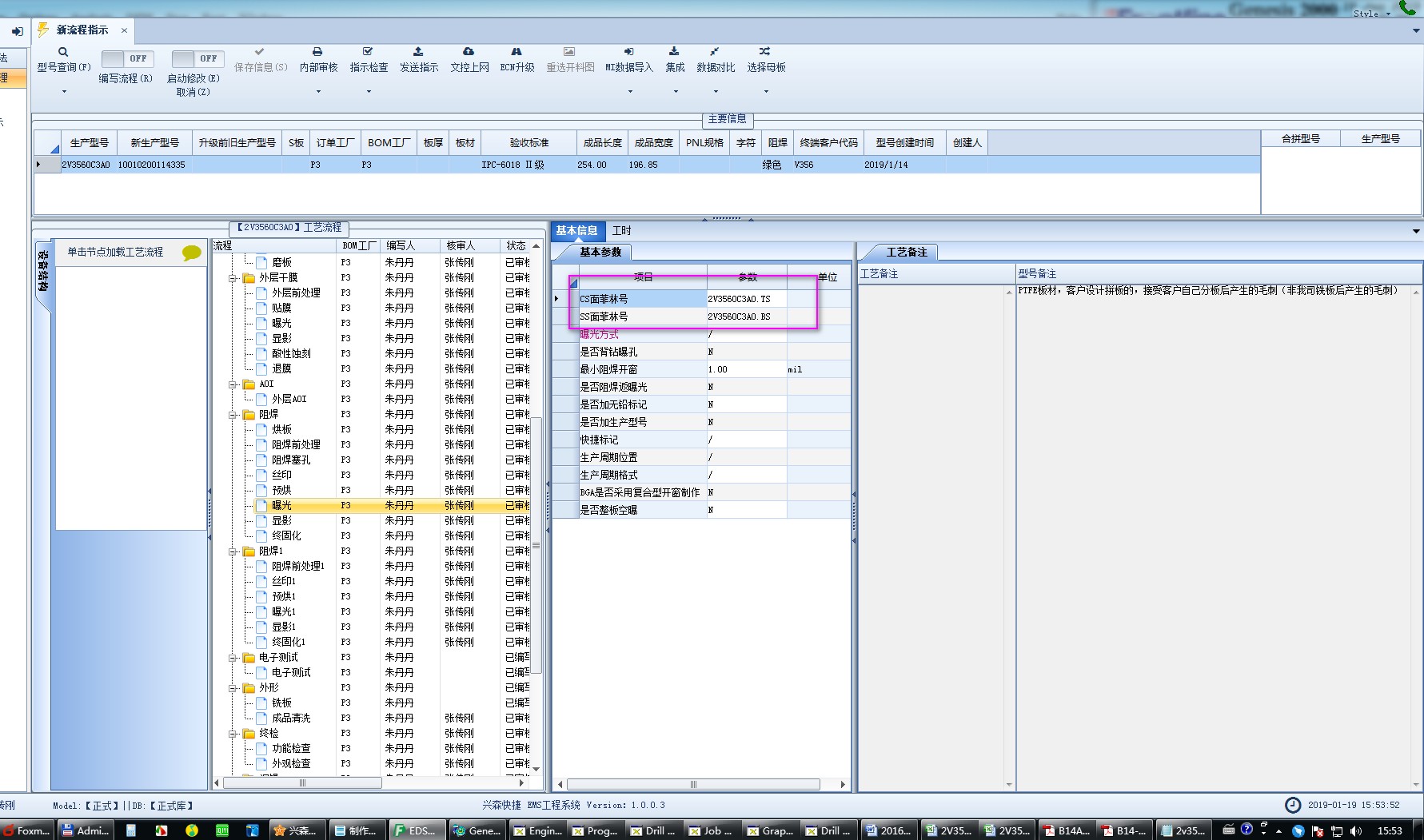Click the 内部审核 printer icon
1424x840 pixels.
pos(317,51)
